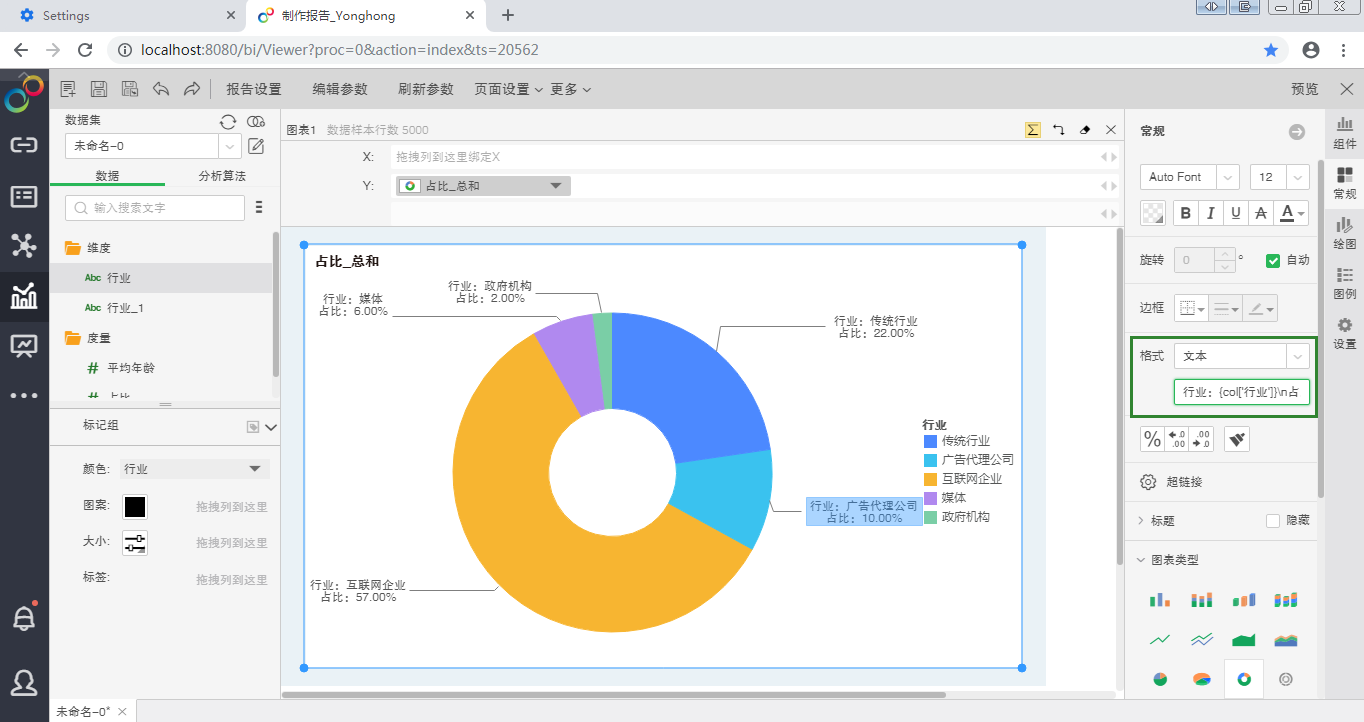Click the percent format icon

click(1152, 439)
